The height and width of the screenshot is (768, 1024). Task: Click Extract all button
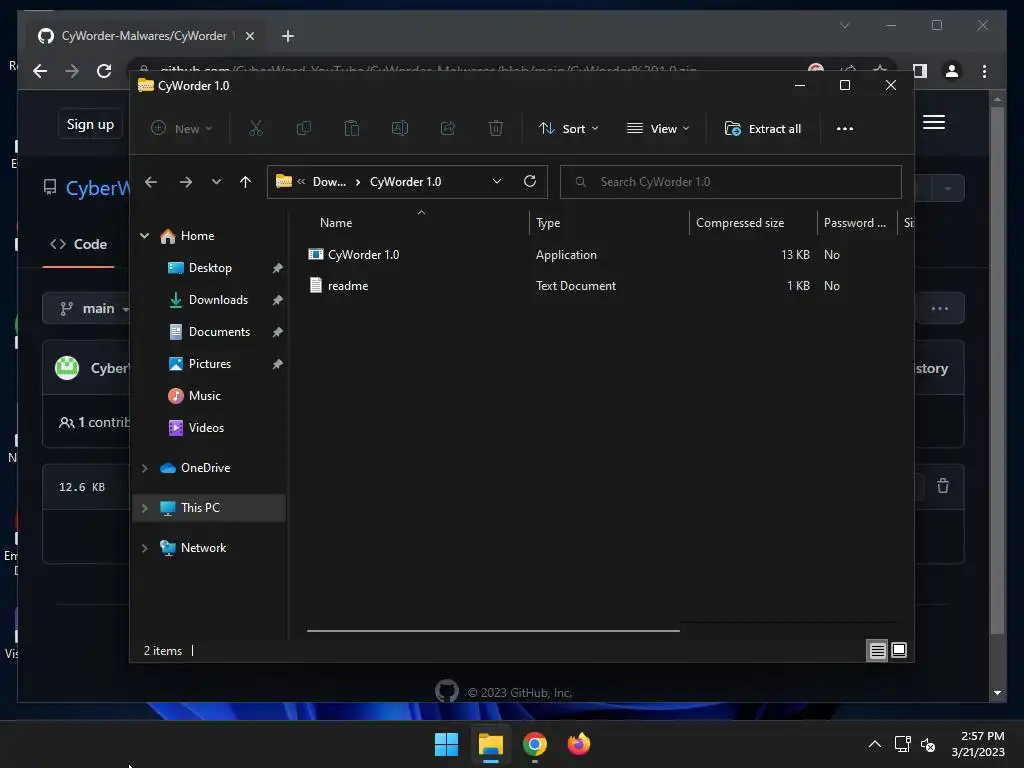click(763, 129)
